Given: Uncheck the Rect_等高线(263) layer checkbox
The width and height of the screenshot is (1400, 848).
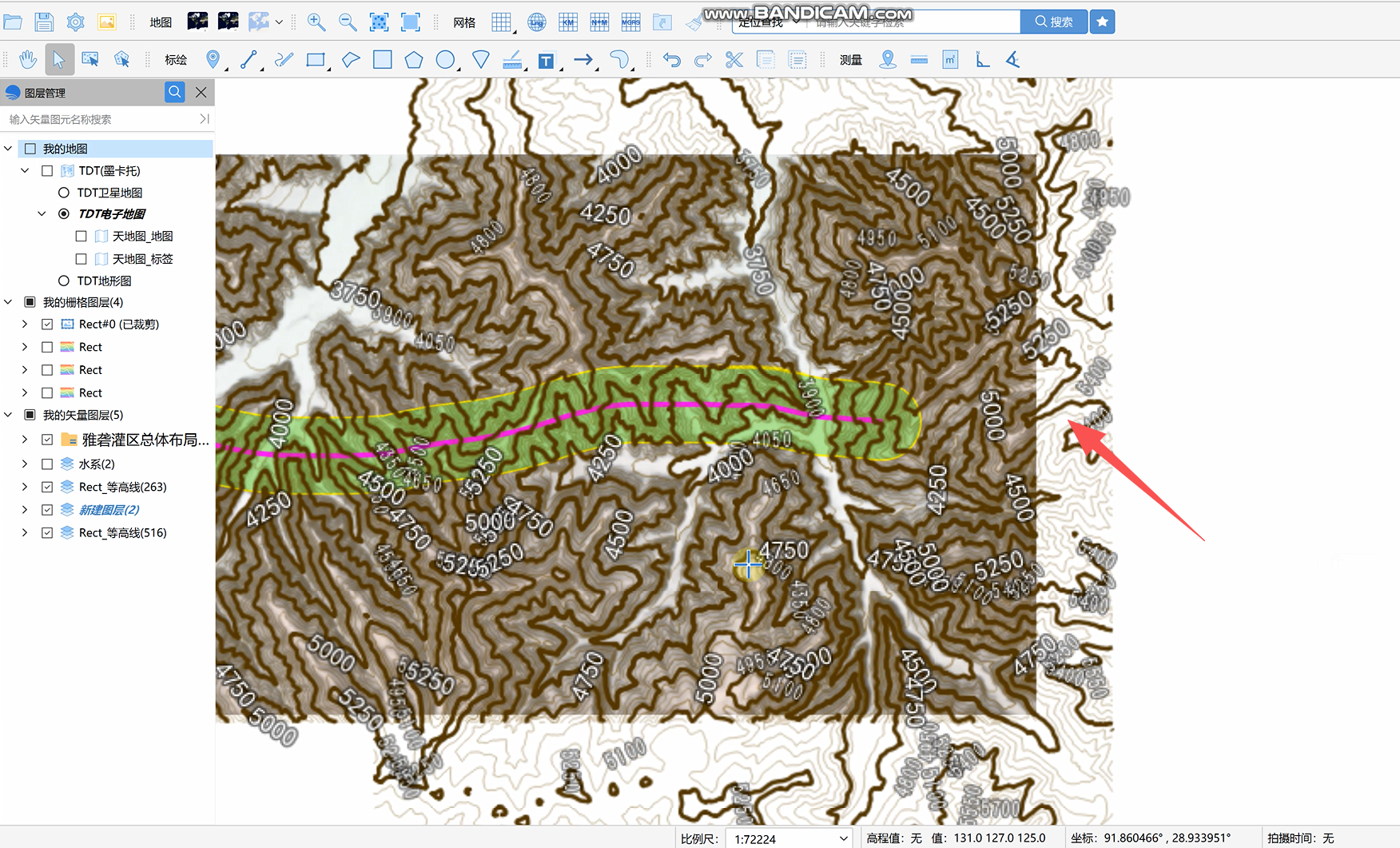Looking at the screenshot, I should pyautogui.click(x=47, y=487).
